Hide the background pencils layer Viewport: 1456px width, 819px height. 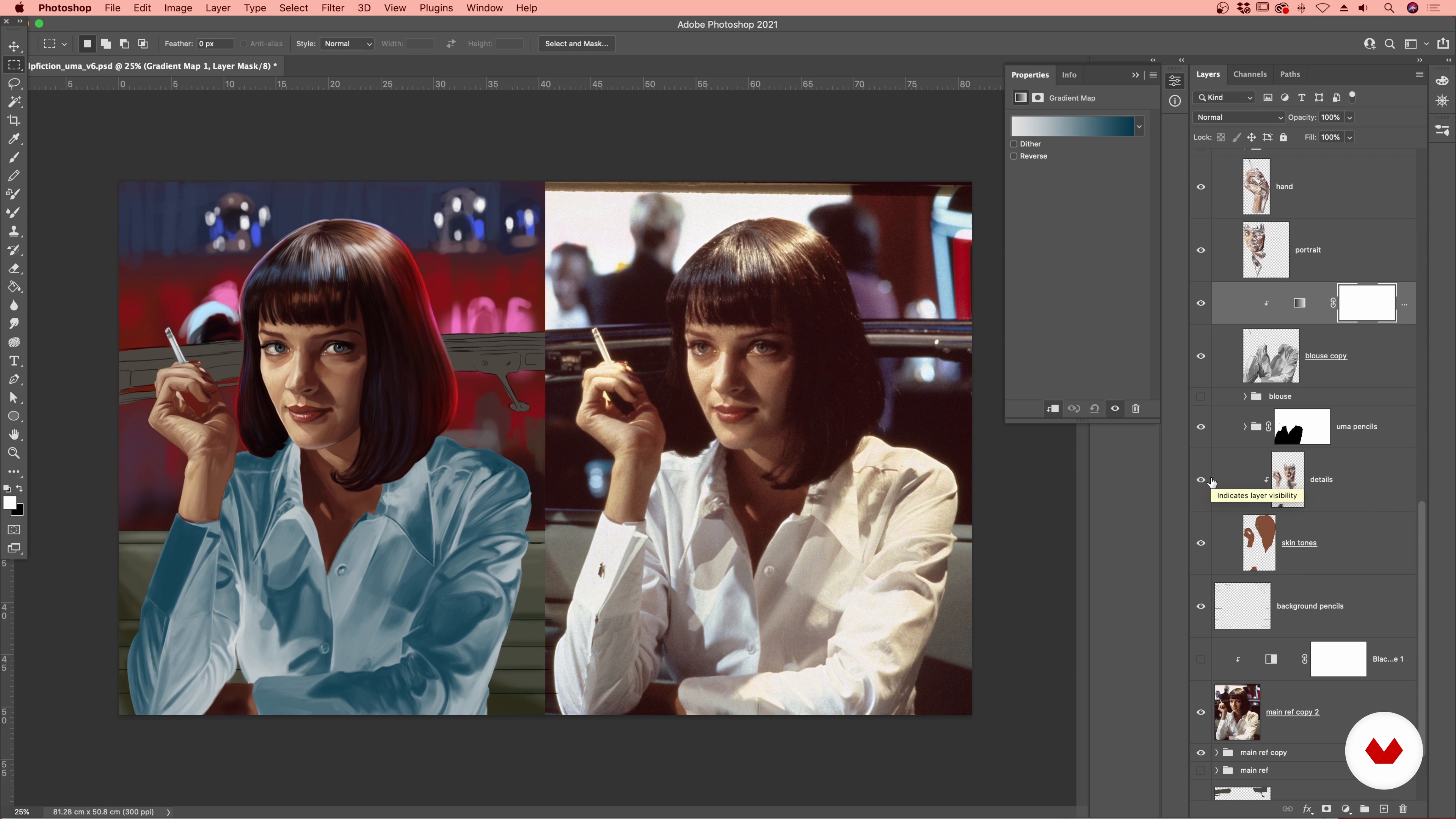(x=1201, y=607)
